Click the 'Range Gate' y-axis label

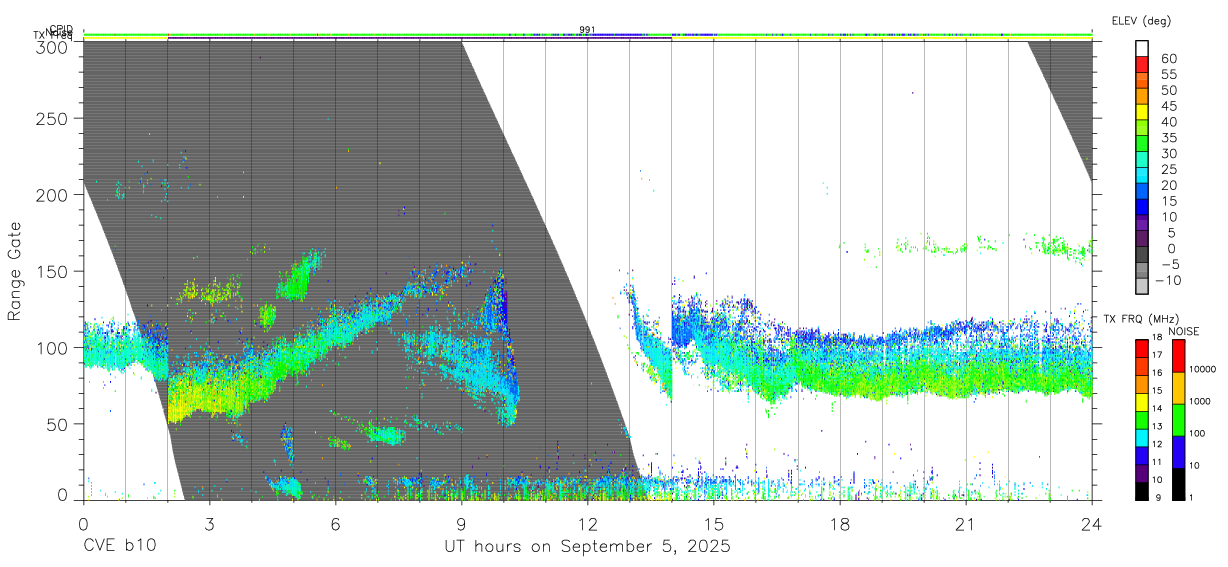pyautogui.click(x=16, y=271)
